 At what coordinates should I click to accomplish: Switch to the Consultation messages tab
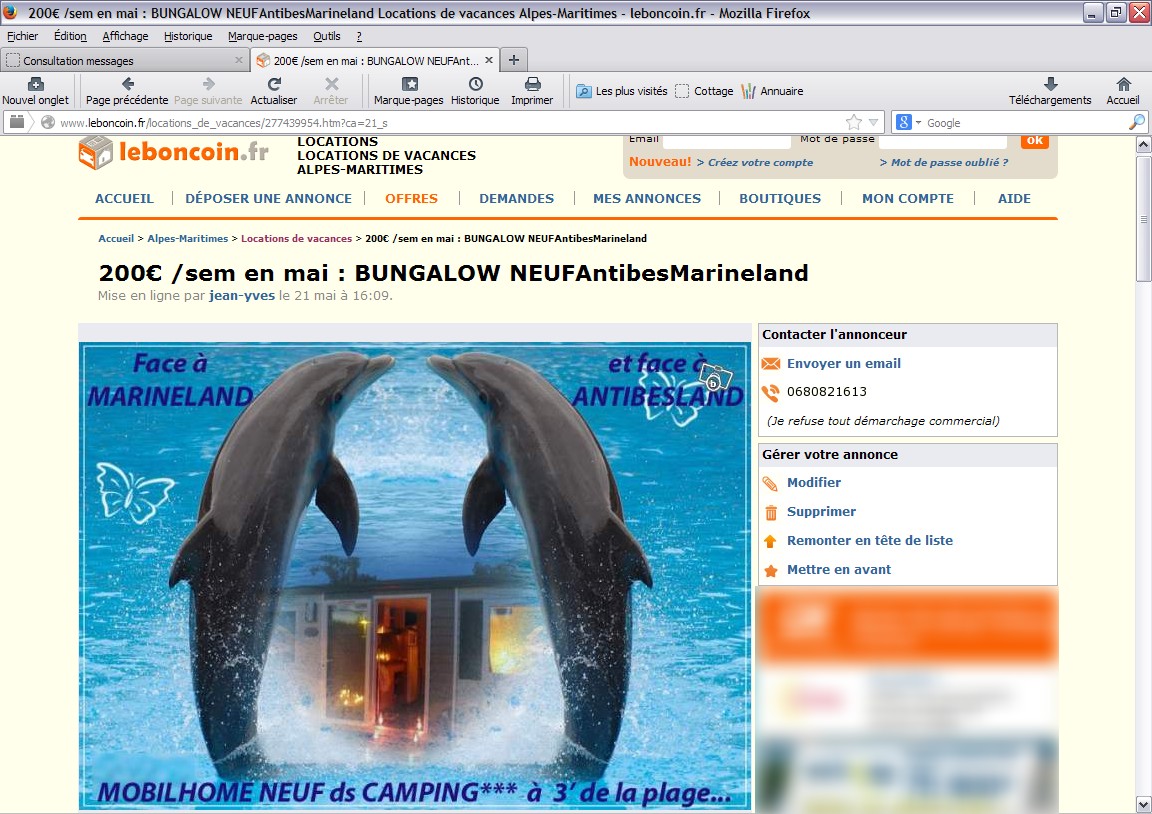[x=124, y=60]
